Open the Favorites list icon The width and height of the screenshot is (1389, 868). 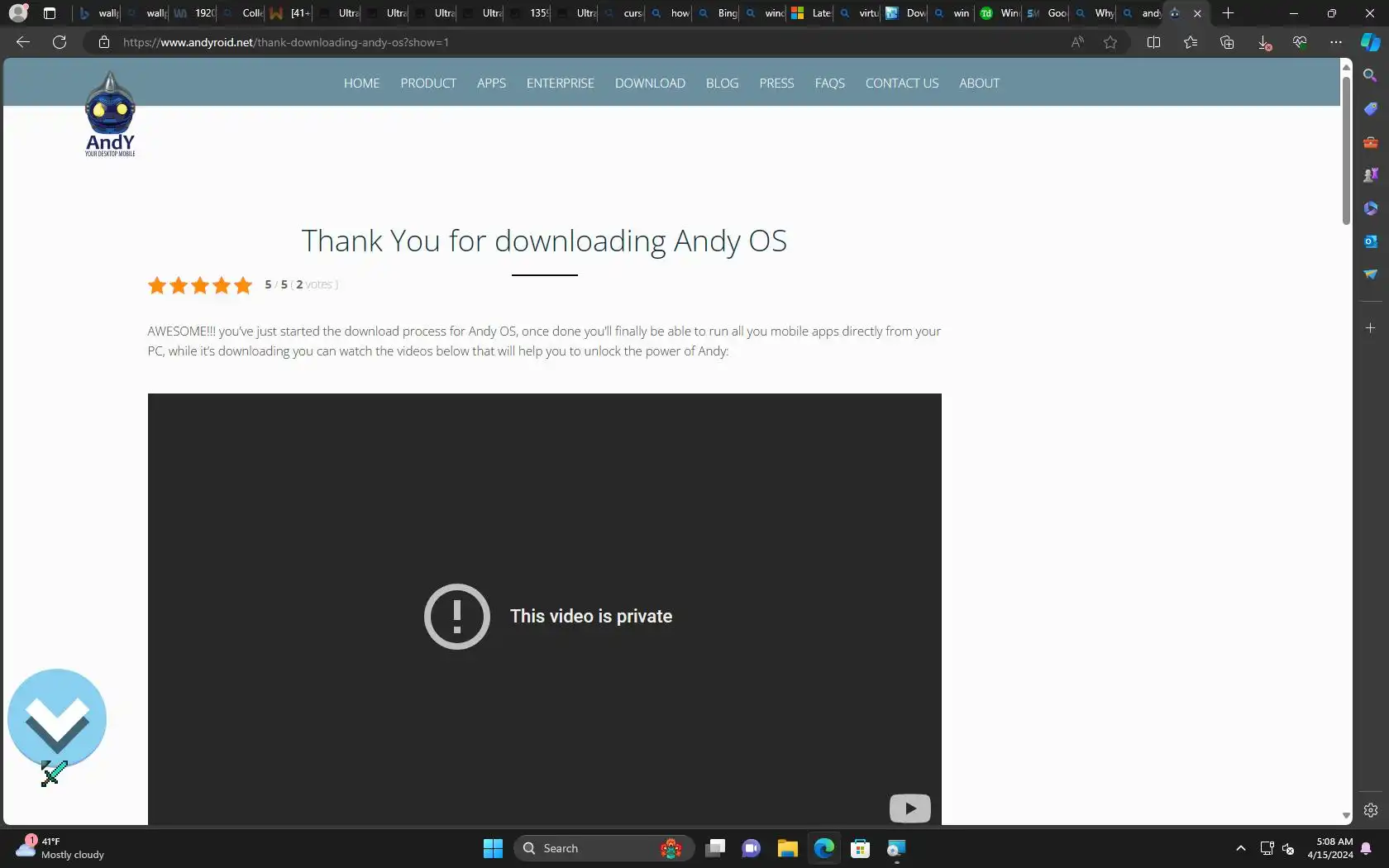pyautogui.click(x=1191, y=42)
